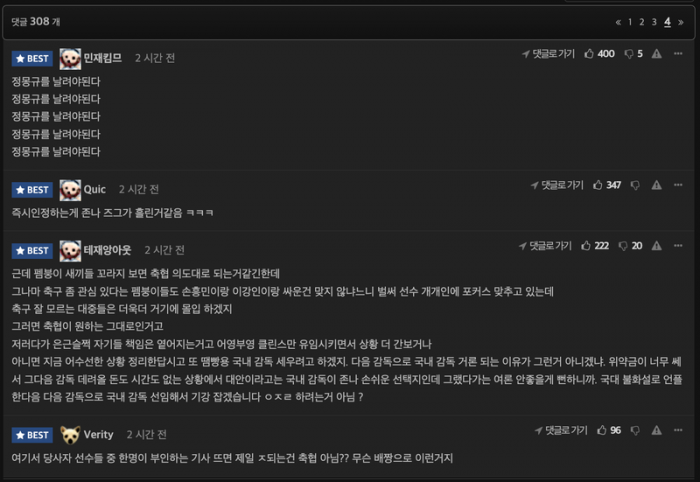Go to the next pages with » arrow
Image resolution: width=700 pixels, height=482 pixels.
[681, 21]
